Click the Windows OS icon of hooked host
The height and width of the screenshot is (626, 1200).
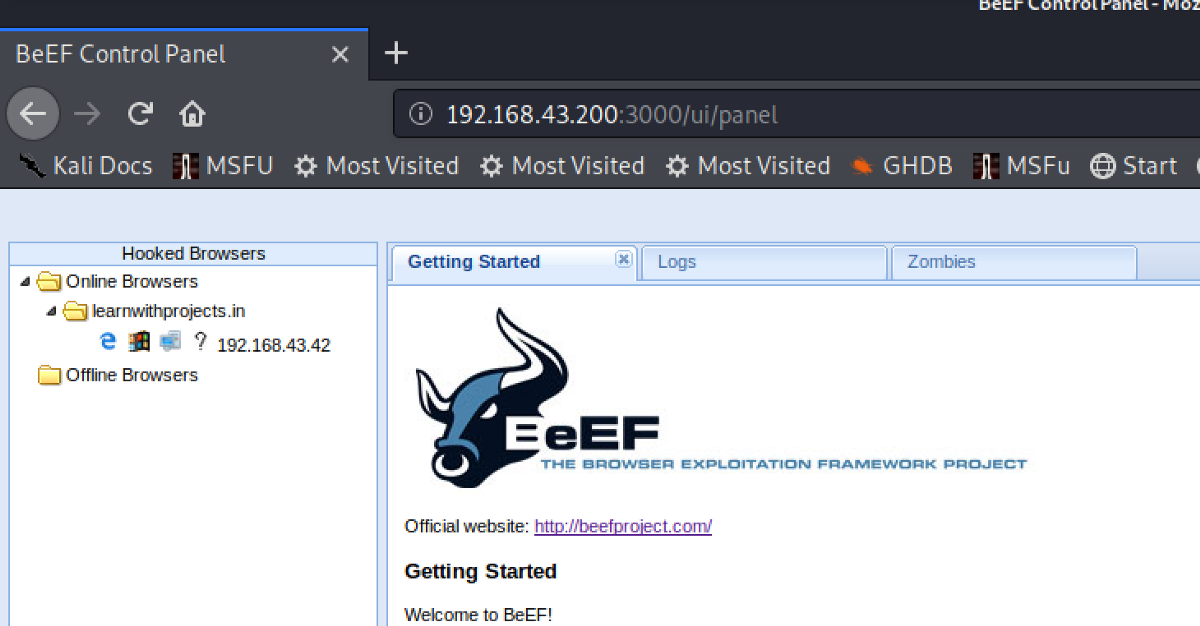[139, 342]
